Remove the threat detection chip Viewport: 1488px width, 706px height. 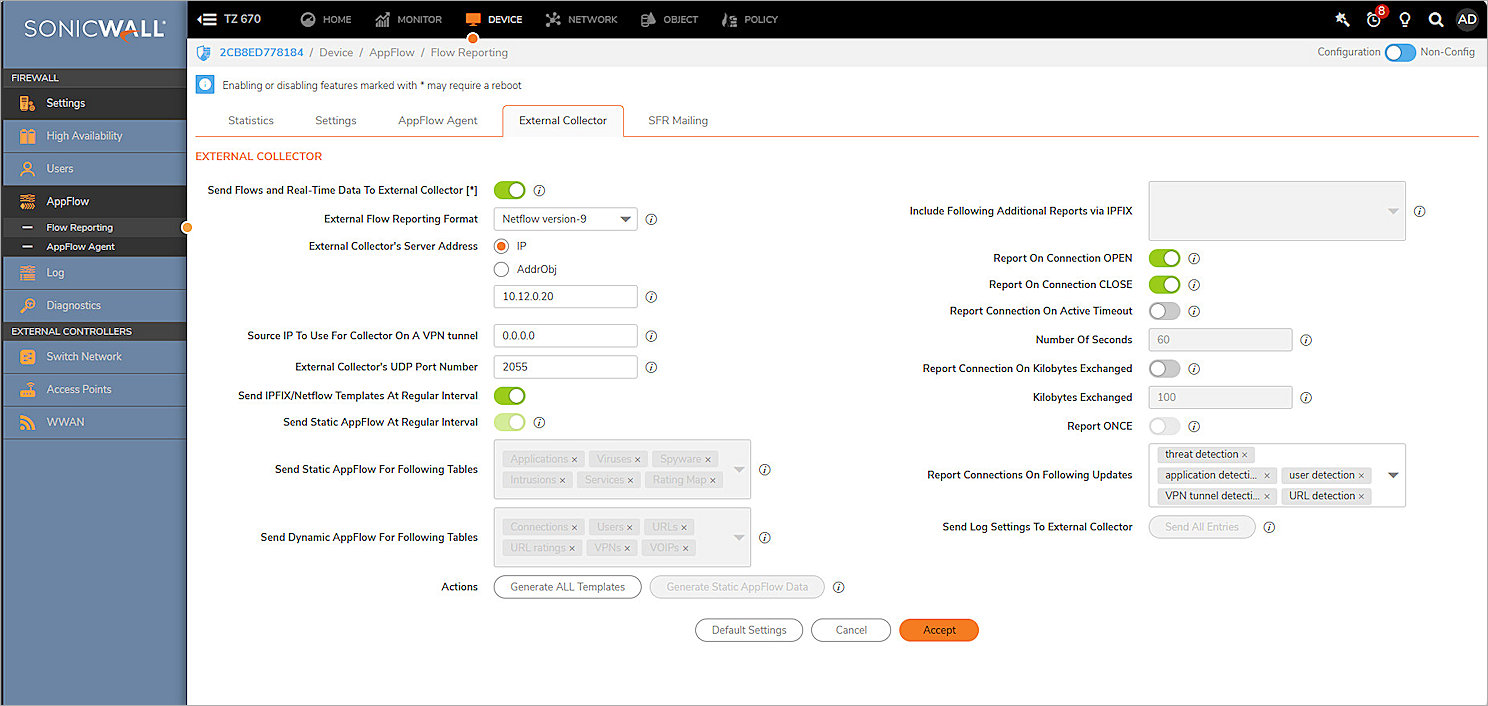(x=1244, y=454)
